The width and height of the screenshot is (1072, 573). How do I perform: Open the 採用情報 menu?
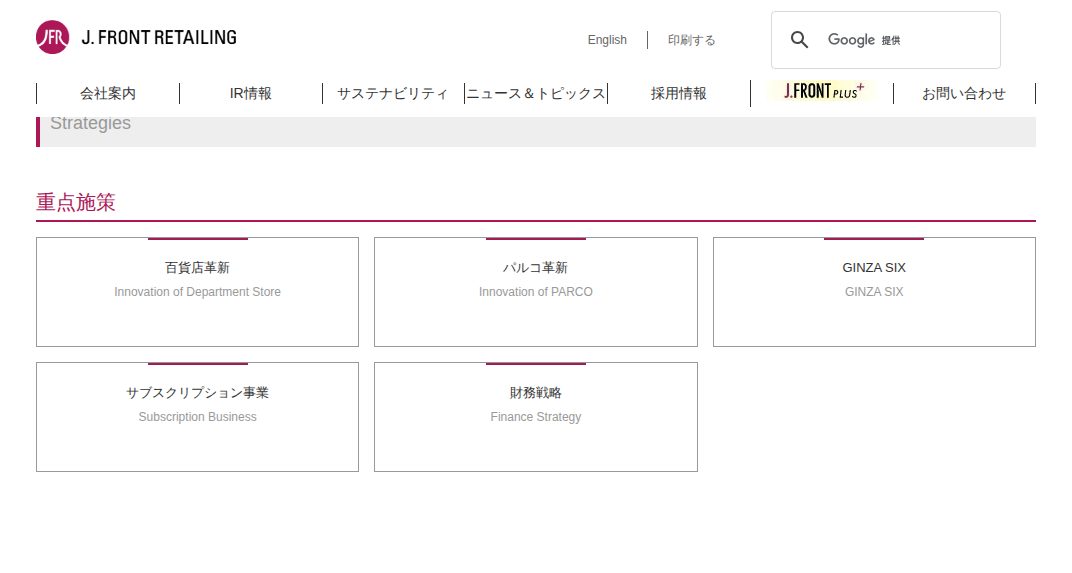tap(679, 94)
